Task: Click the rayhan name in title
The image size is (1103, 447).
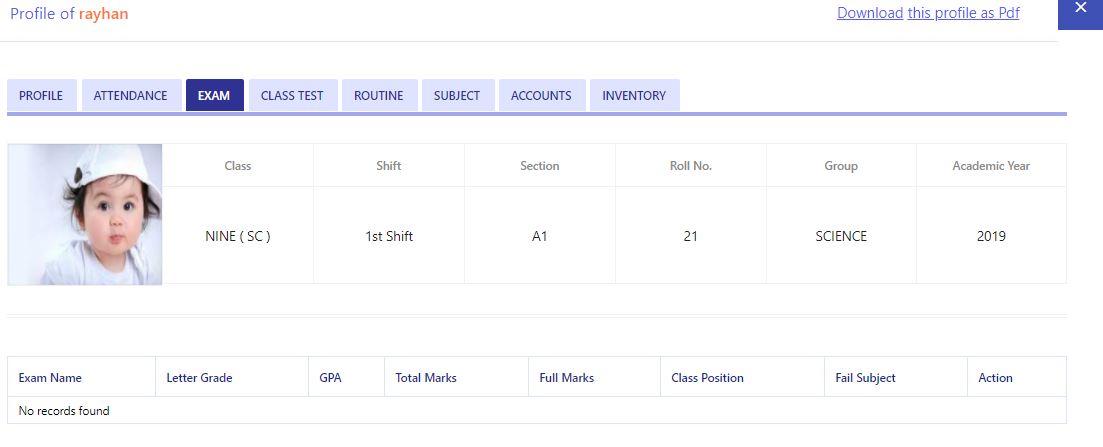Action: (103, 13)
